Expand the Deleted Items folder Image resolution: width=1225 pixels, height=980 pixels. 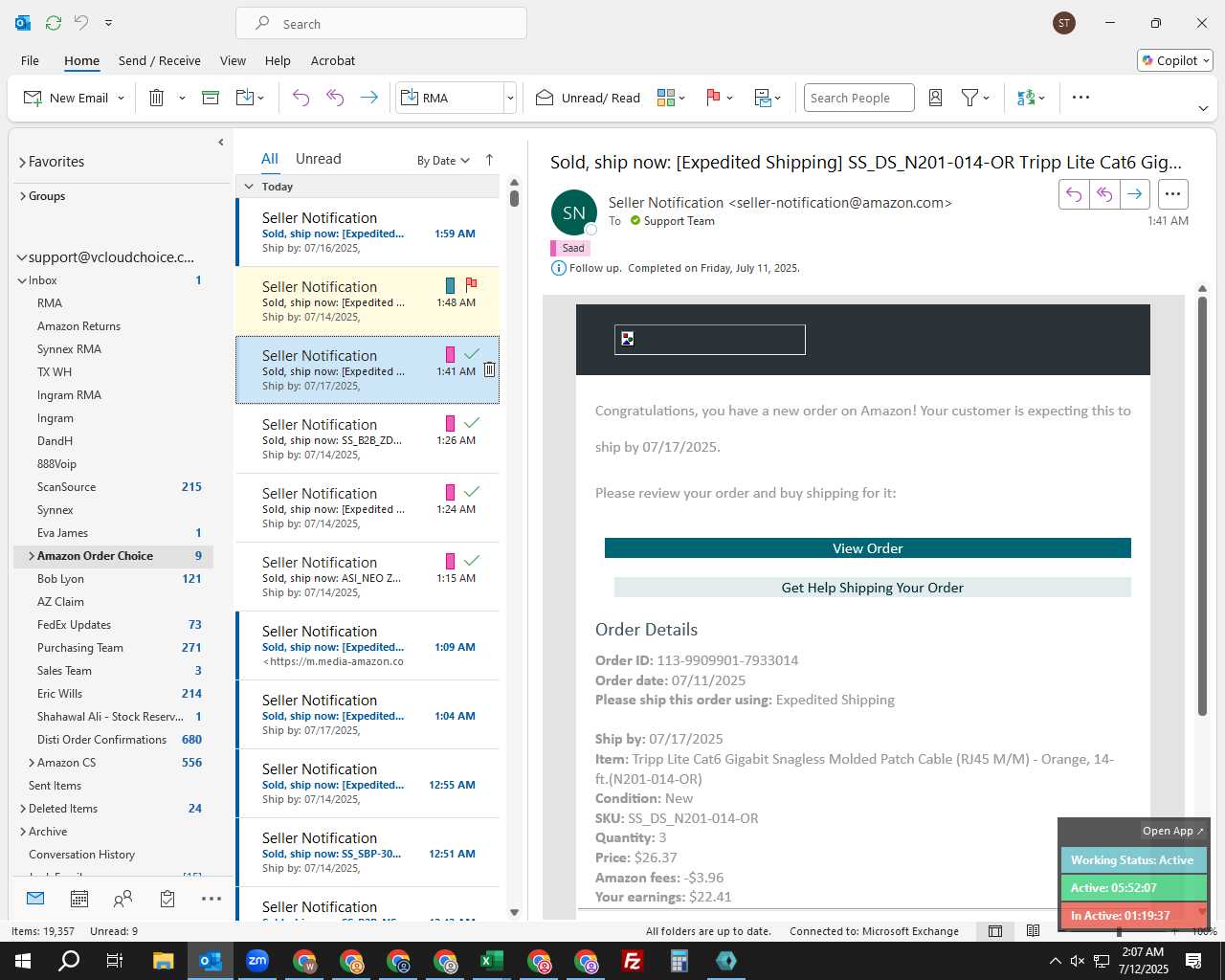22,809
